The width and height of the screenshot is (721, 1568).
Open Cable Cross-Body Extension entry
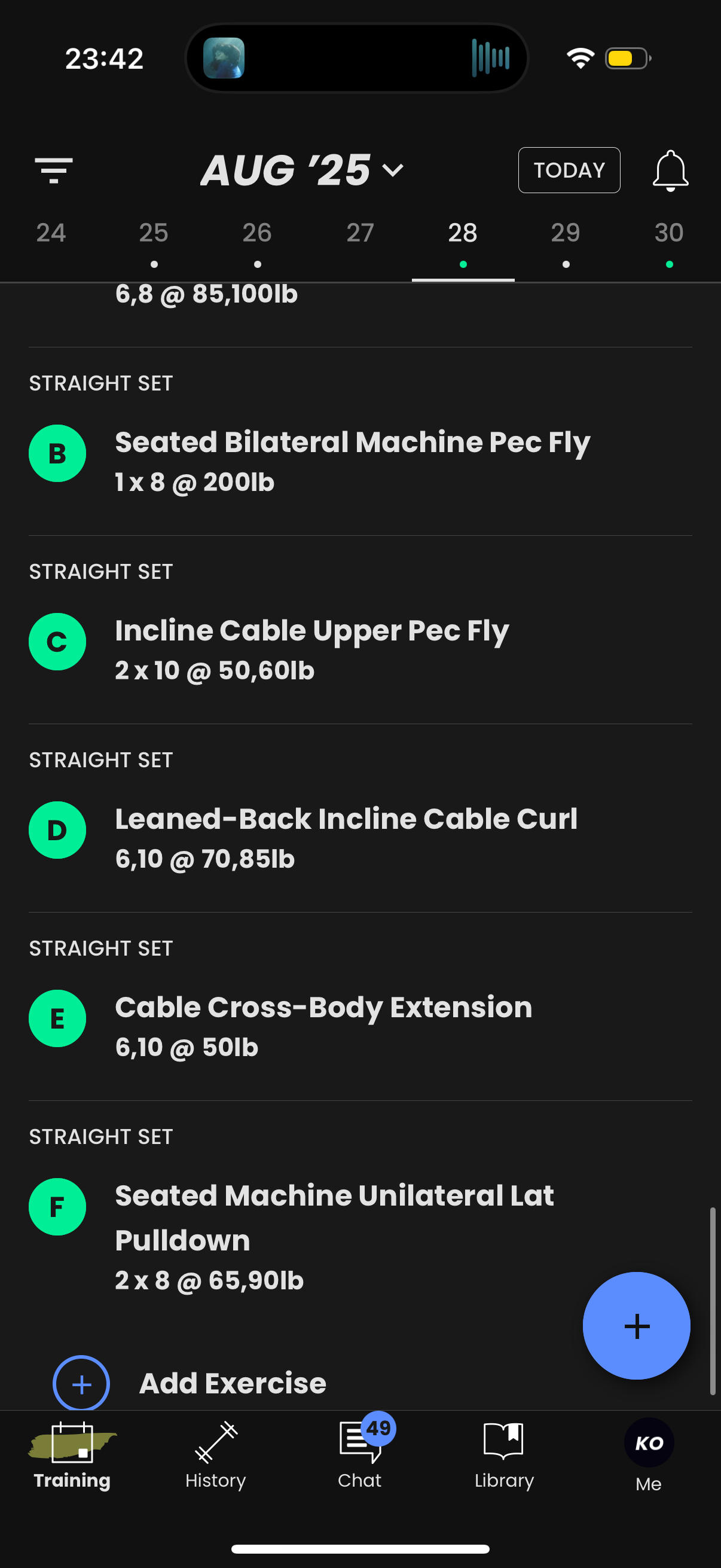(323, 1008)
